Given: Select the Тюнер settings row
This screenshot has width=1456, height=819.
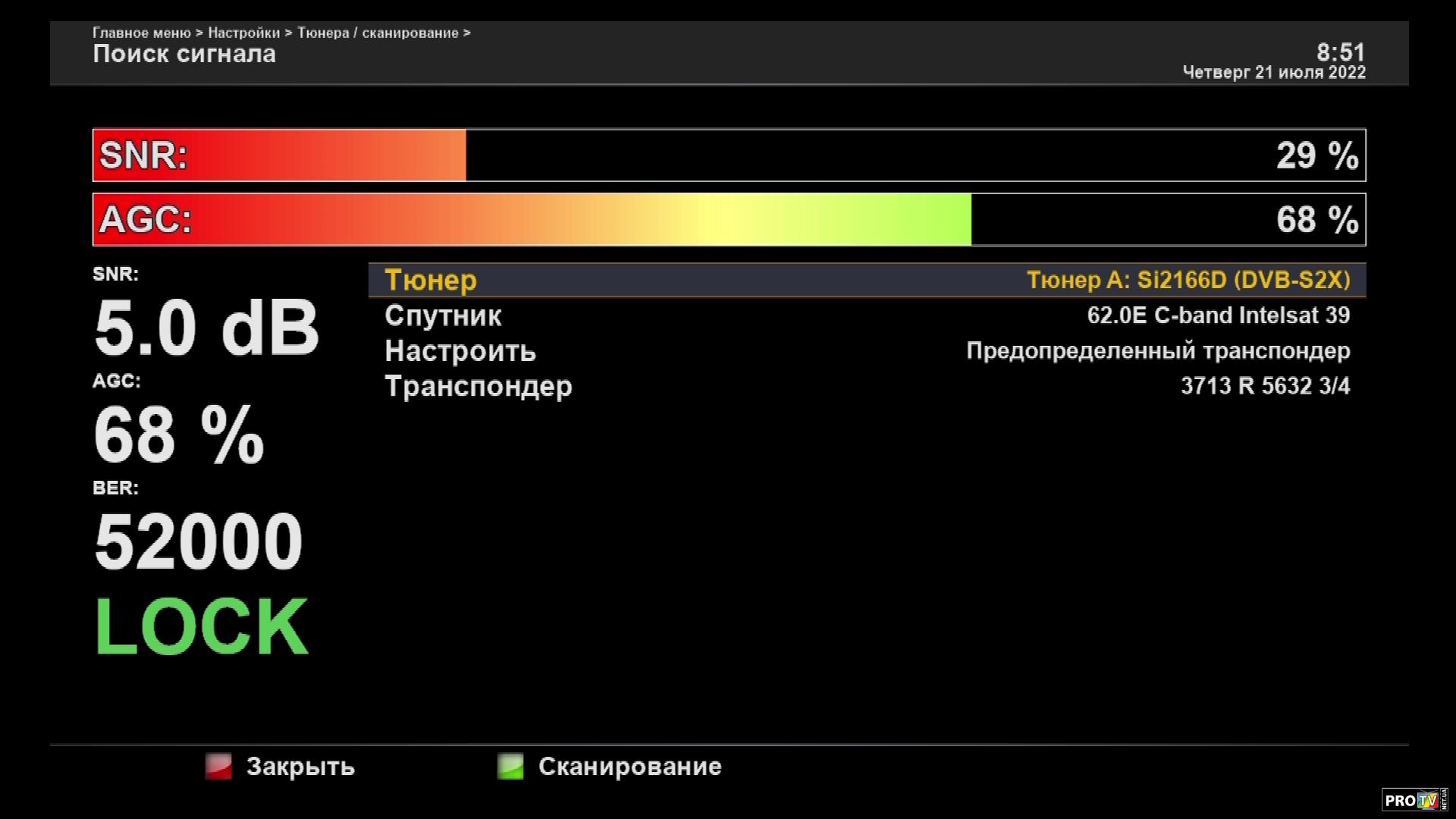Looking at the screenshot, I should click(431, 280).
